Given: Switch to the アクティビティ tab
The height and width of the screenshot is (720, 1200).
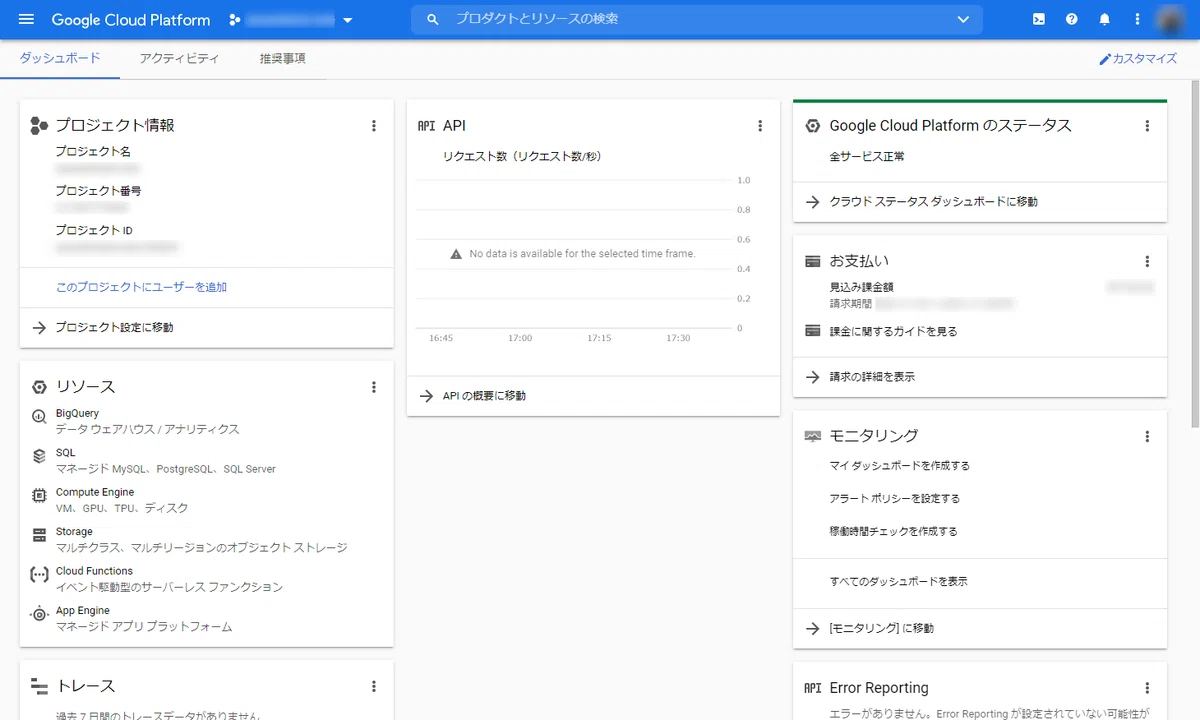Looking at the screenshot, I should click(180, 59).
